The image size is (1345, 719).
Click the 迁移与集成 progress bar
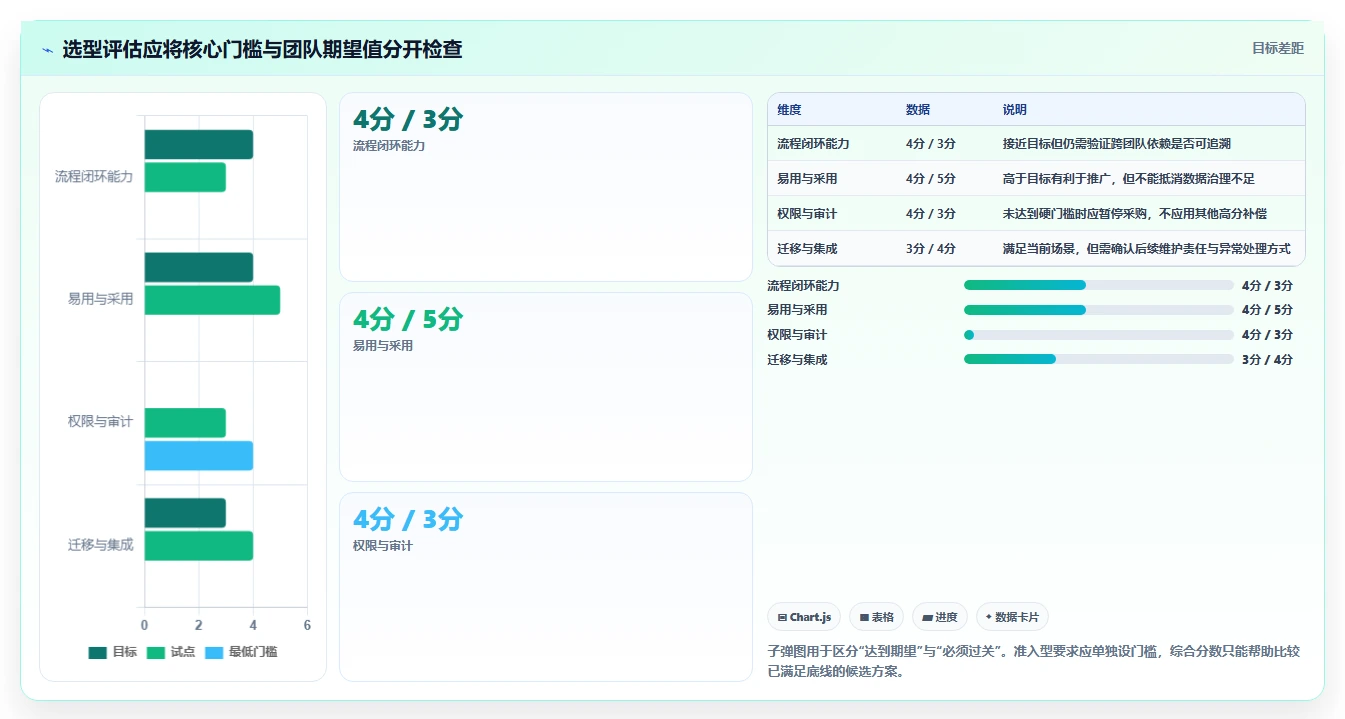pos(1098,359)
